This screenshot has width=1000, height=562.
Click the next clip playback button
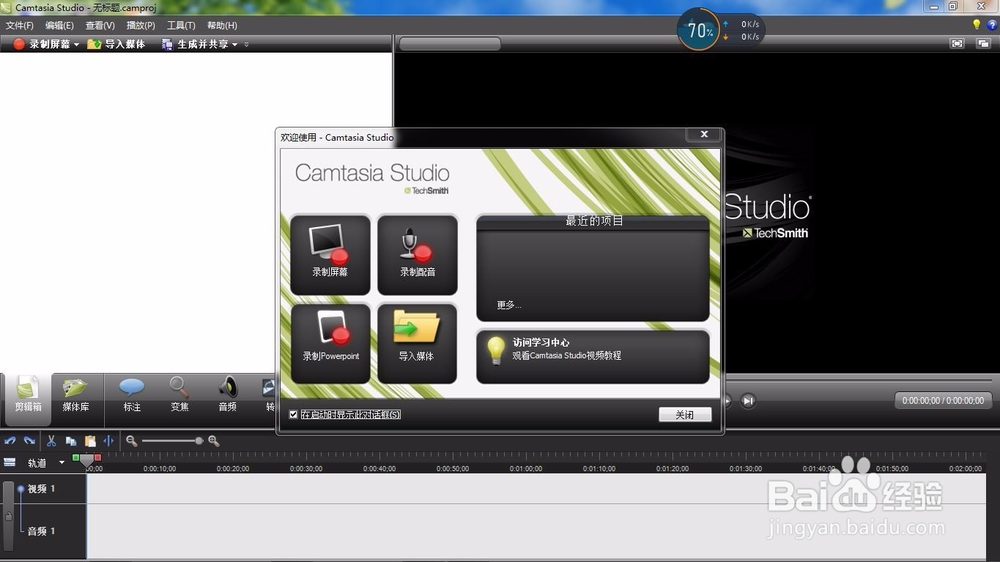748,401
